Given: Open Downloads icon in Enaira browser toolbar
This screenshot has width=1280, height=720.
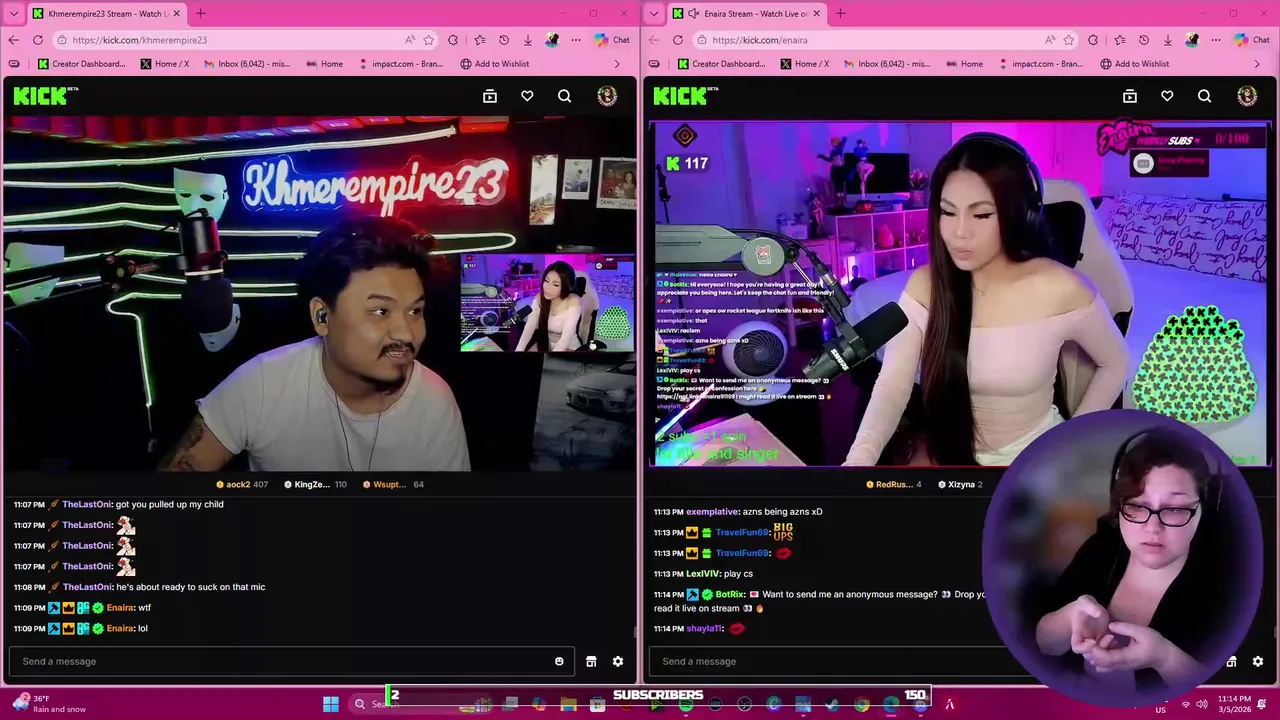Looking at the screenshot, I should [1168, 40].
